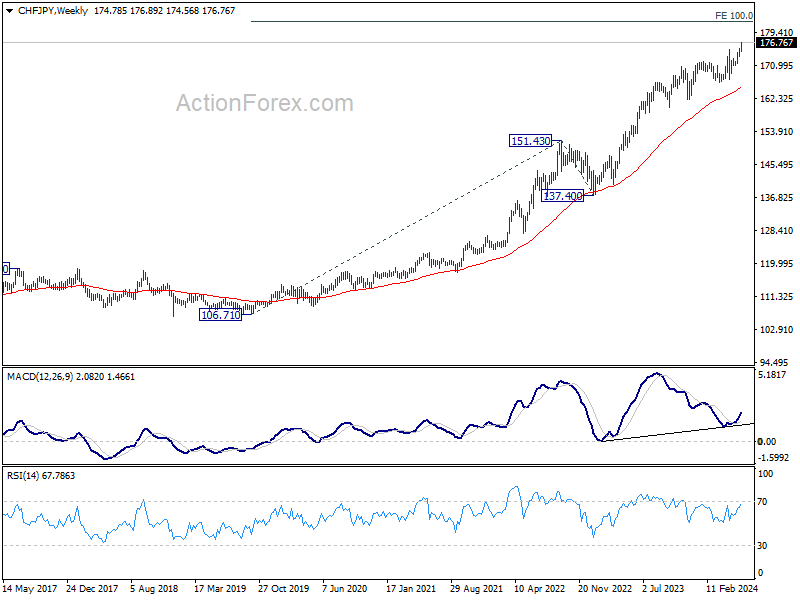The image size is (800, 600).
Task: Select the 151.430 price label
Action: tap(531, 141)
